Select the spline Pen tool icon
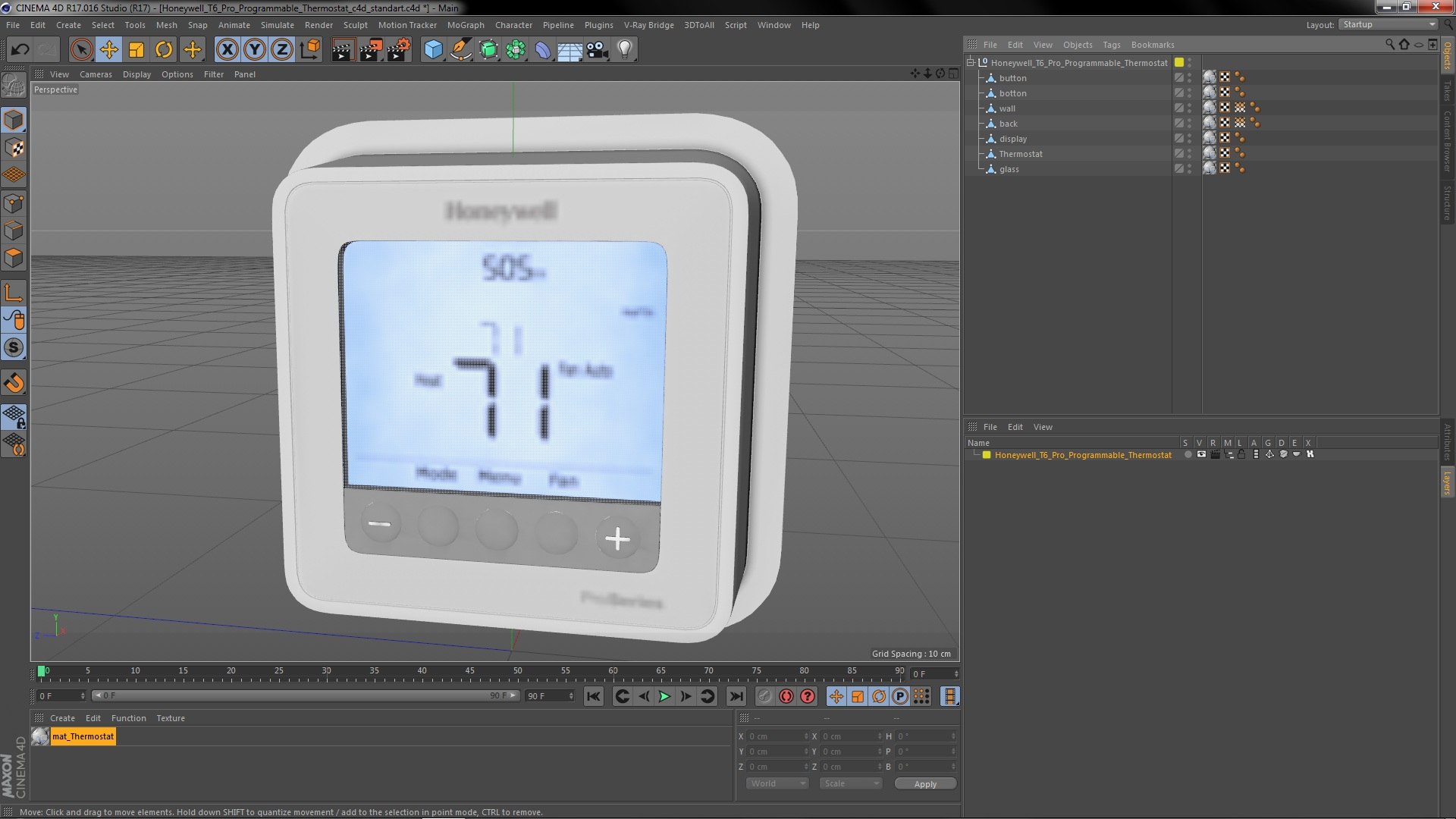 point(460,50)
